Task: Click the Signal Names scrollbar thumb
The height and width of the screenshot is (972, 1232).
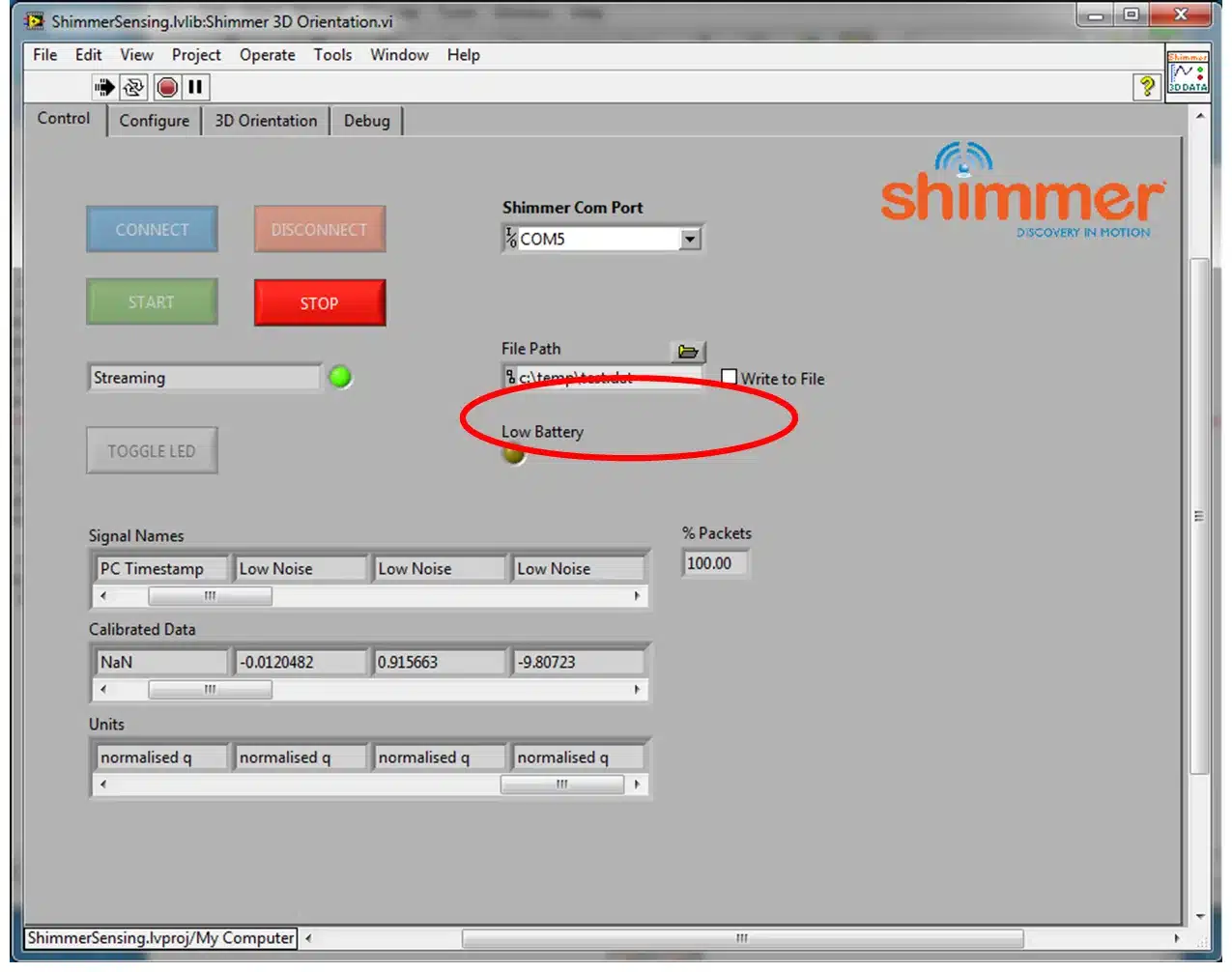Action: [x=210, y=596]
